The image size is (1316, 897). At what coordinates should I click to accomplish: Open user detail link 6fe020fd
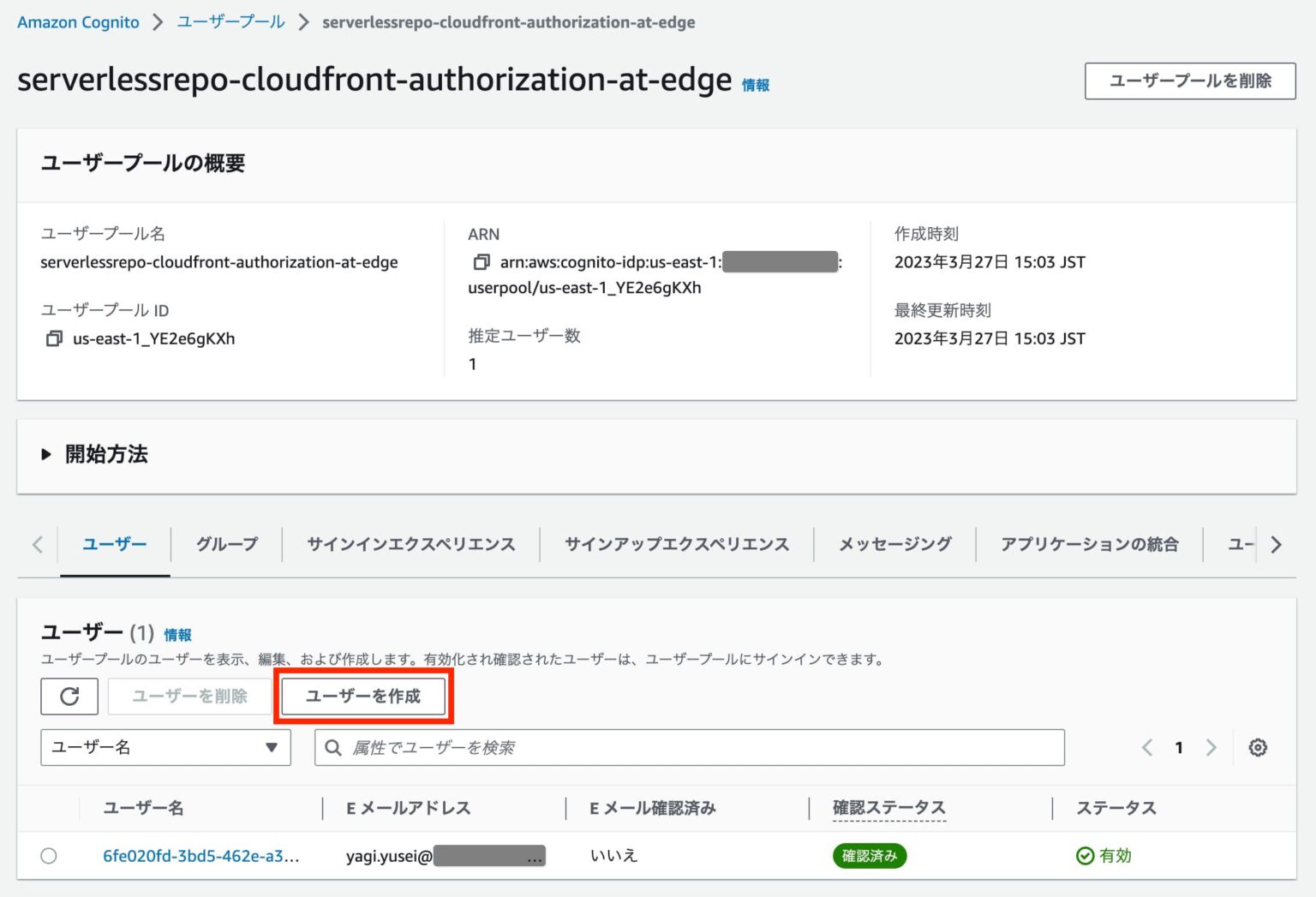pos(201,855)
